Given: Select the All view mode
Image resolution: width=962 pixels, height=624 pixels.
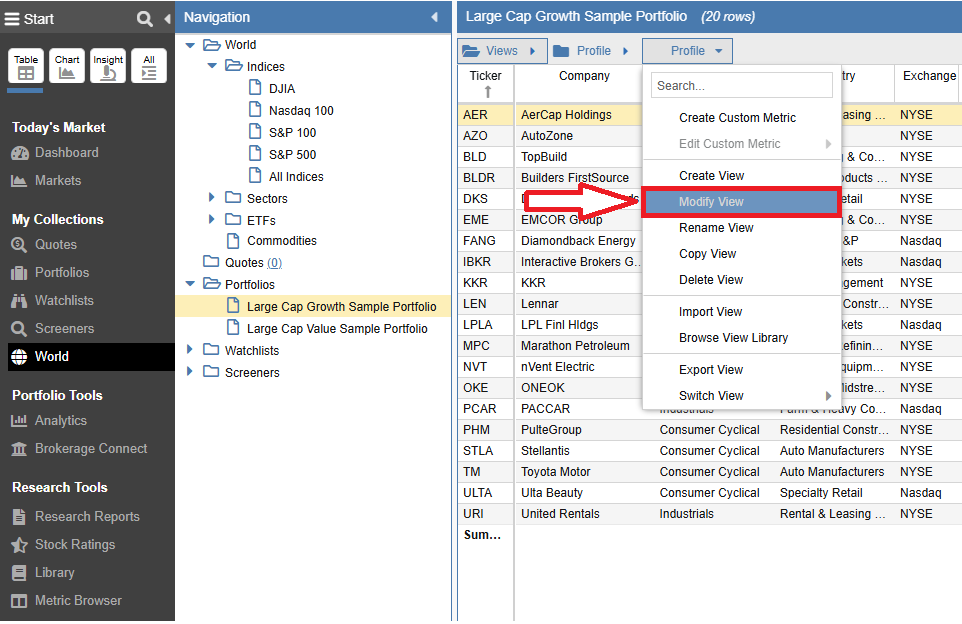Looking at the screenshot, I should point(149,66).
